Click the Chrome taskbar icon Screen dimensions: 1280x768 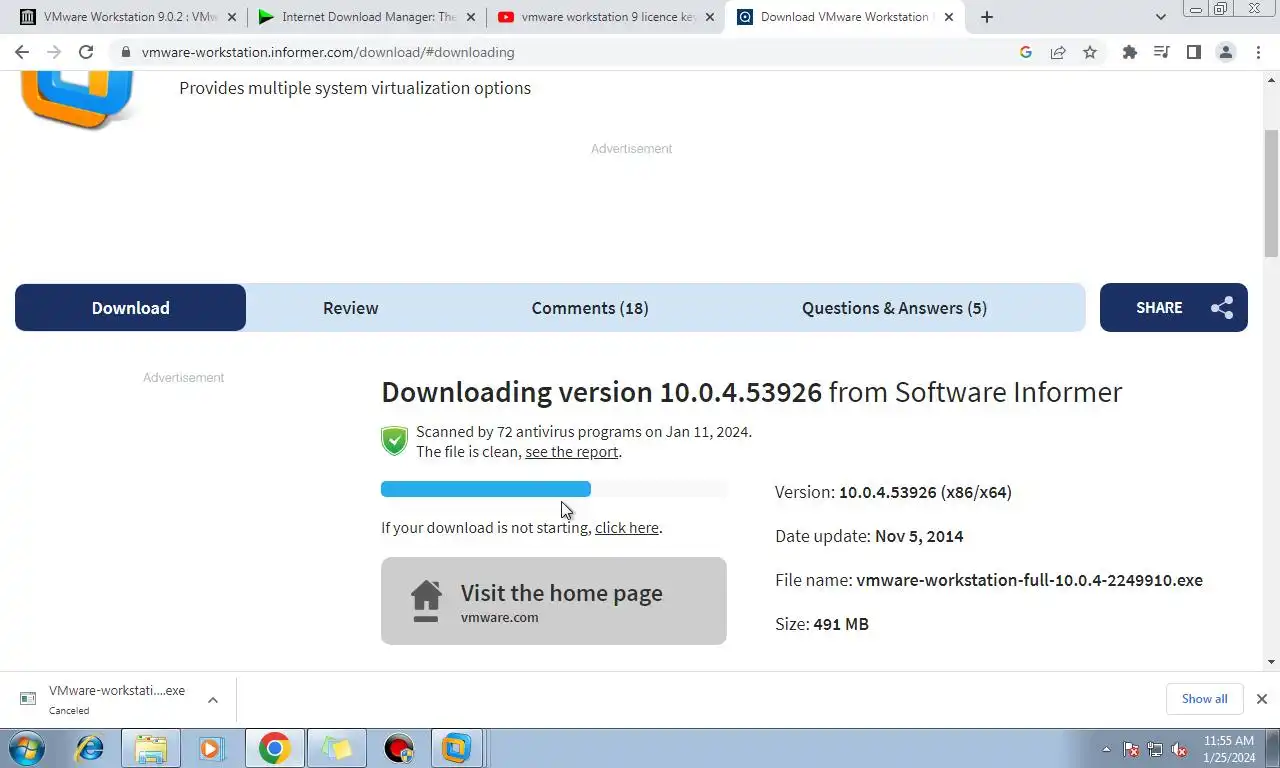(274, 748)
